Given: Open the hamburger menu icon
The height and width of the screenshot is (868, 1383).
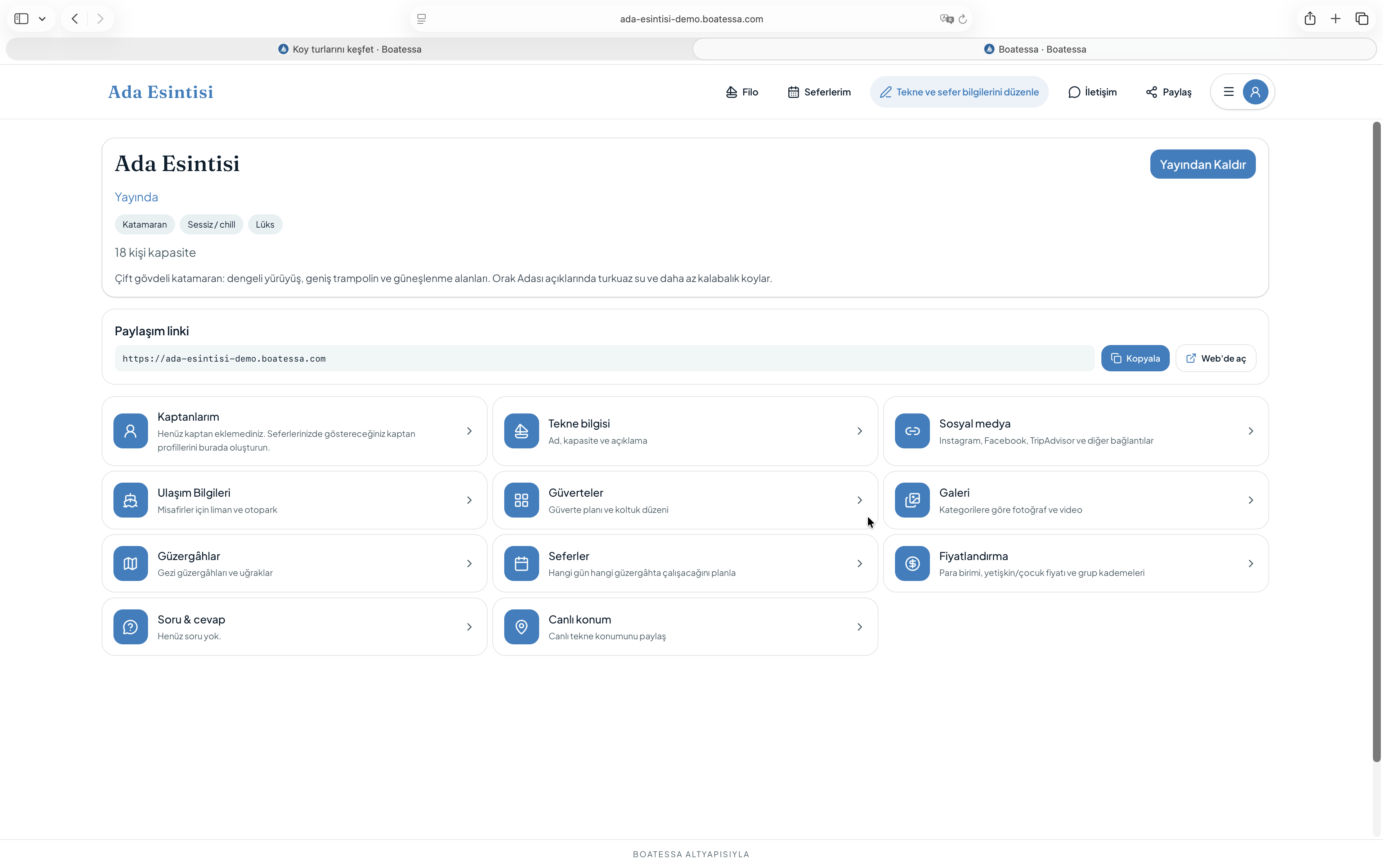Looking at the screenshot, I should pyautogui.click(x=1228, y=92).
